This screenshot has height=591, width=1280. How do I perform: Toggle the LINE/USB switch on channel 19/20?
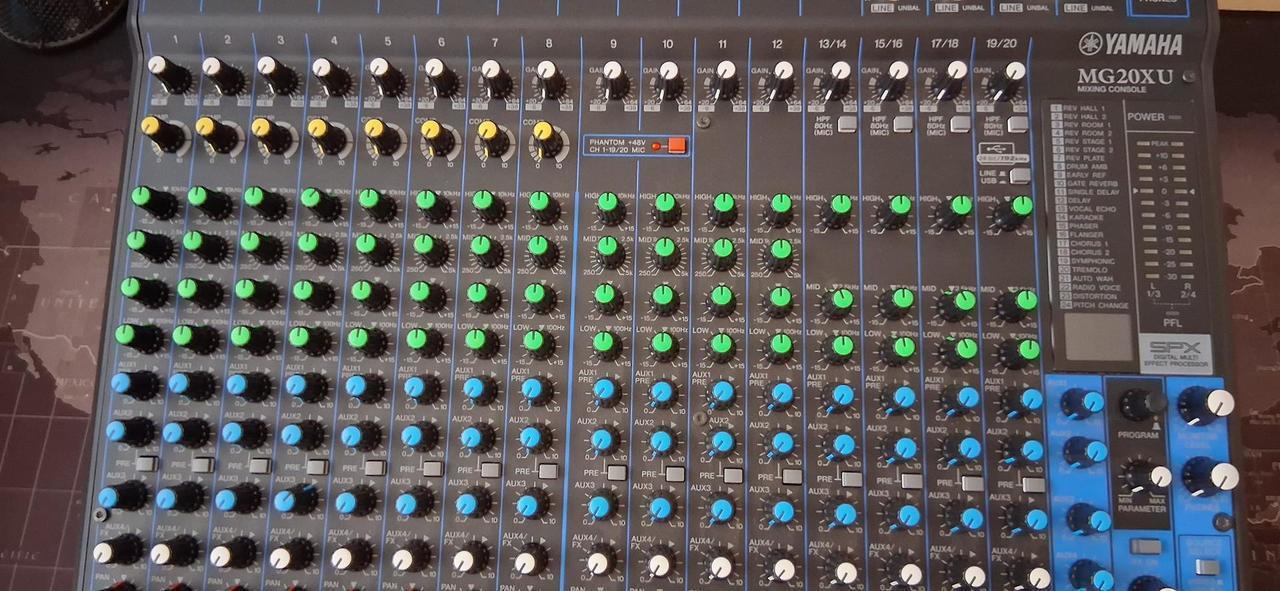(1019, 175)
